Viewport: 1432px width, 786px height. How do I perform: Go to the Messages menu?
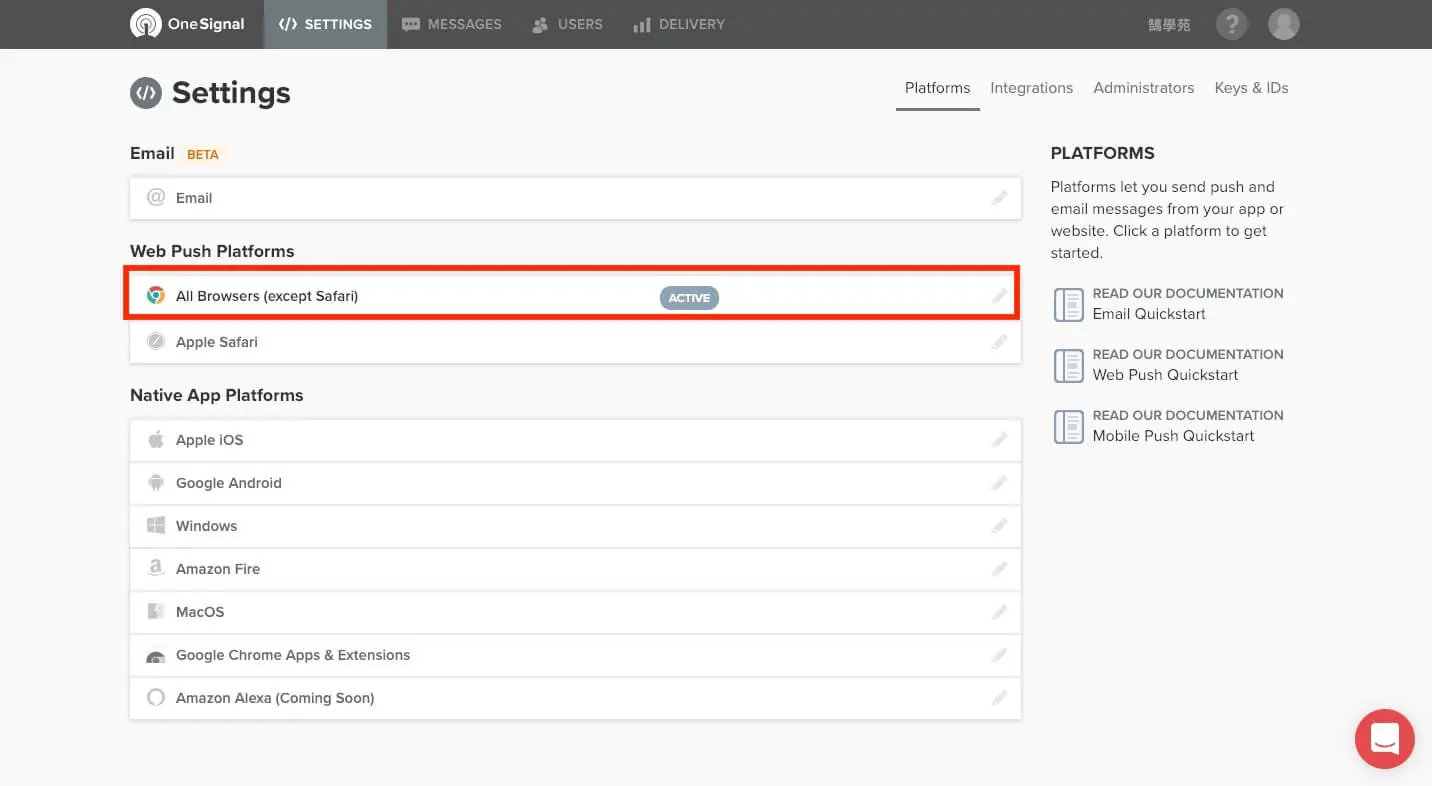pos(451,24)
